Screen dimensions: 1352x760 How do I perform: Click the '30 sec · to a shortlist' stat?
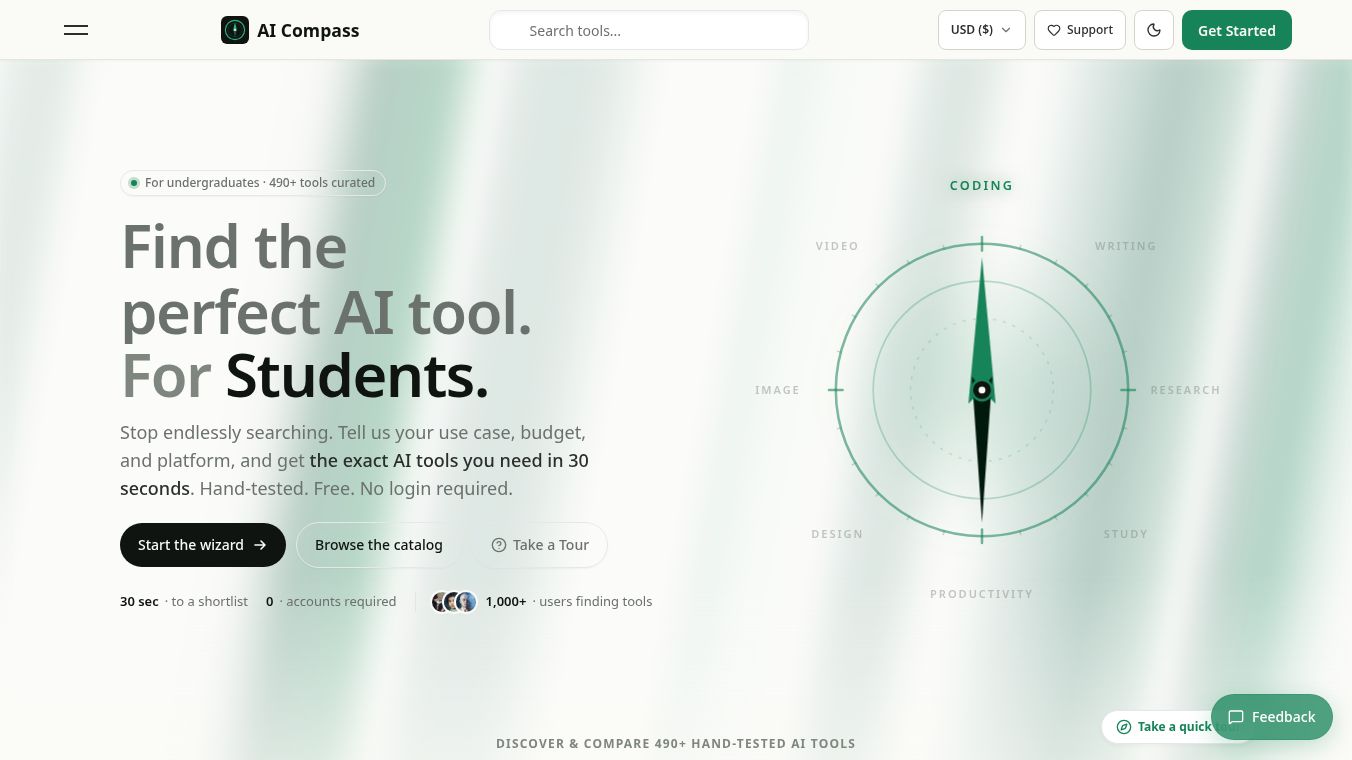184,602
